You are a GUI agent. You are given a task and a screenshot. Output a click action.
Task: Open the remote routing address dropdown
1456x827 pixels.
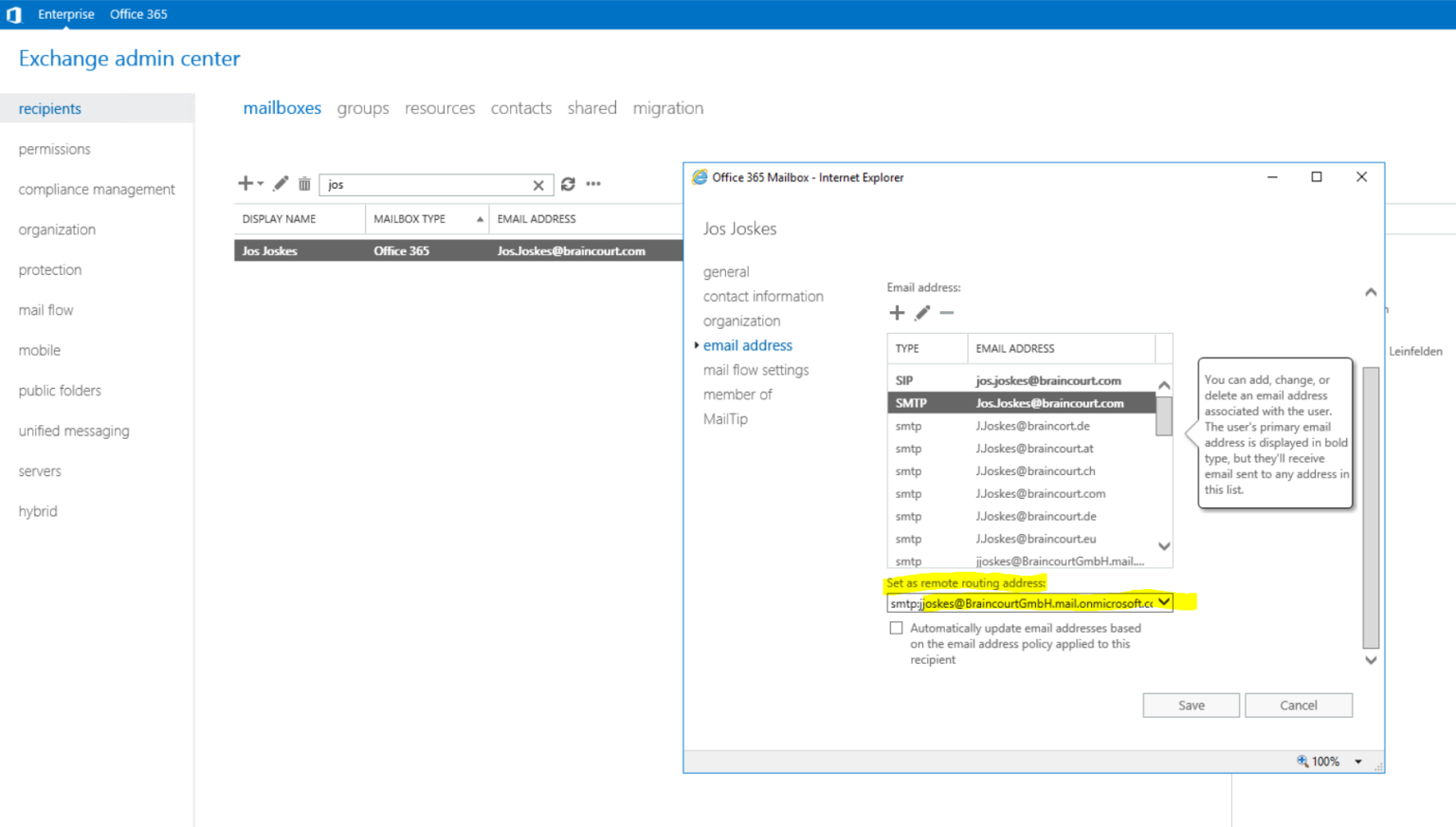(1164, 602)
